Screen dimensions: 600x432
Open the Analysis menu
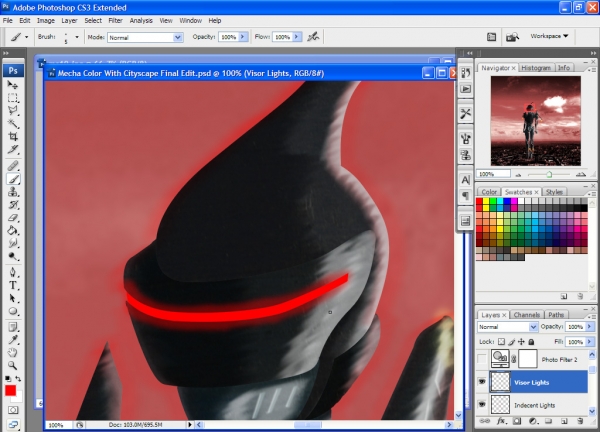[141, 21]
